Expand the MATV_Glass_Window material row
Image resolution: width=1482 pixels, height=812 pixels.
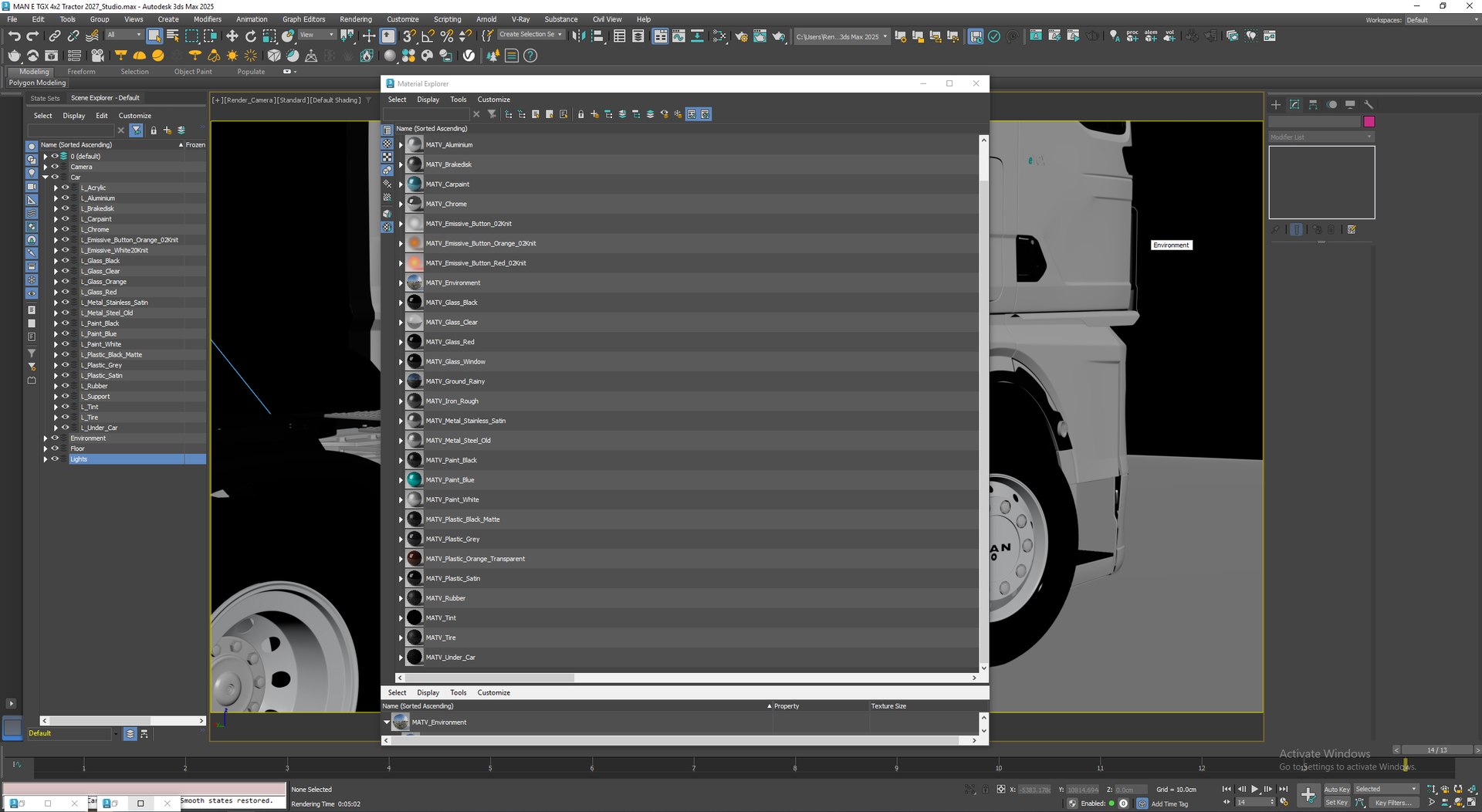(401, 362)
